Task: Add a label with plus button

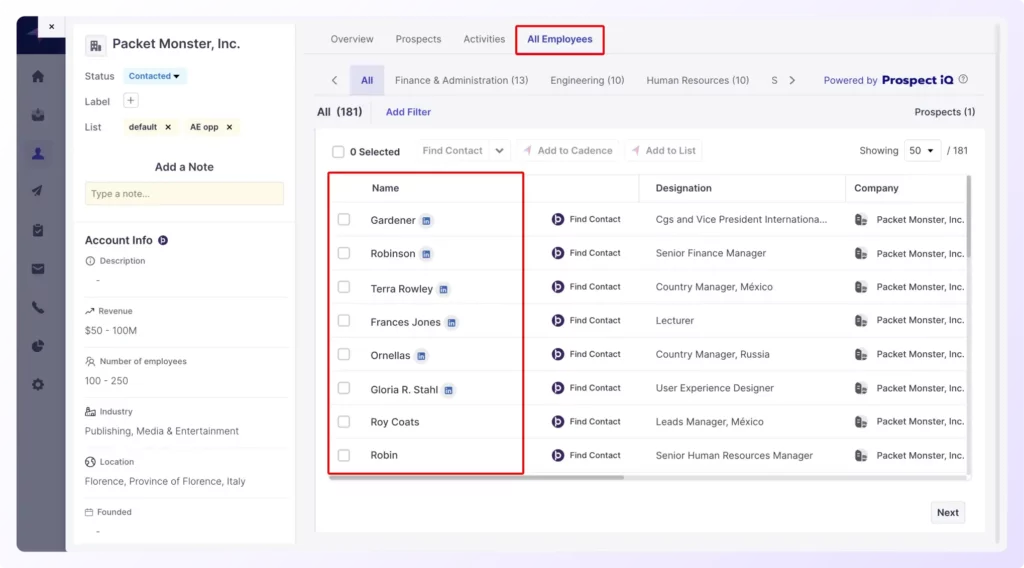Action: tap(131, 101)
